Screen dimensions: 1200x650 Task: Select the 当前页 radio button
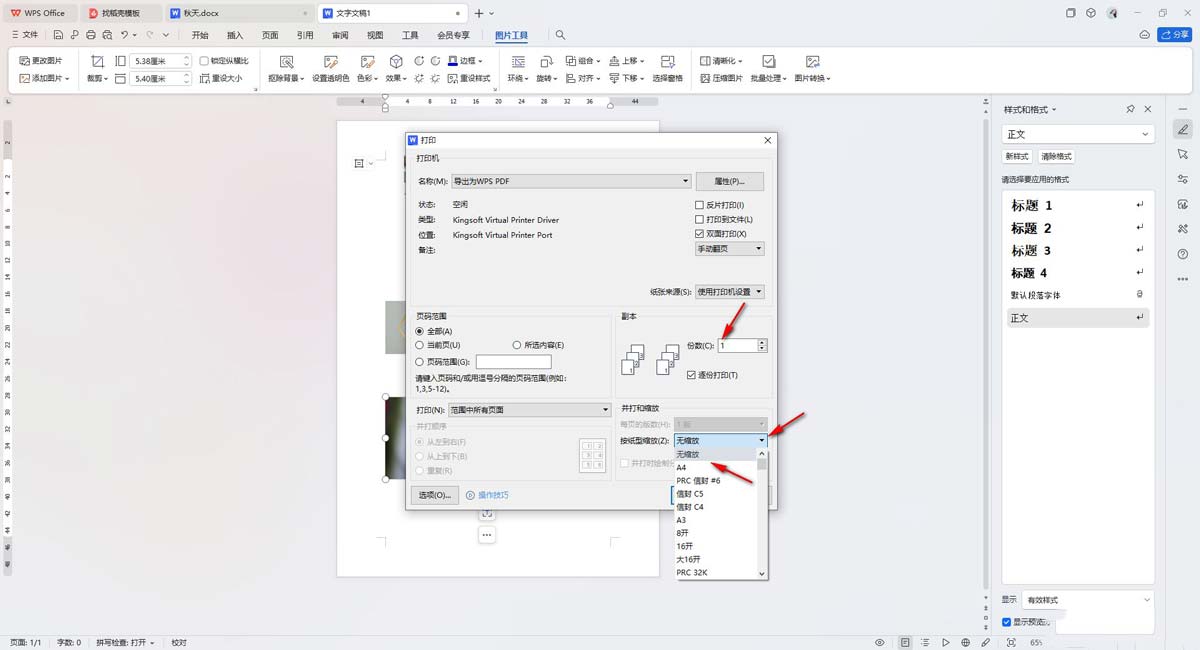coord(420,345)
